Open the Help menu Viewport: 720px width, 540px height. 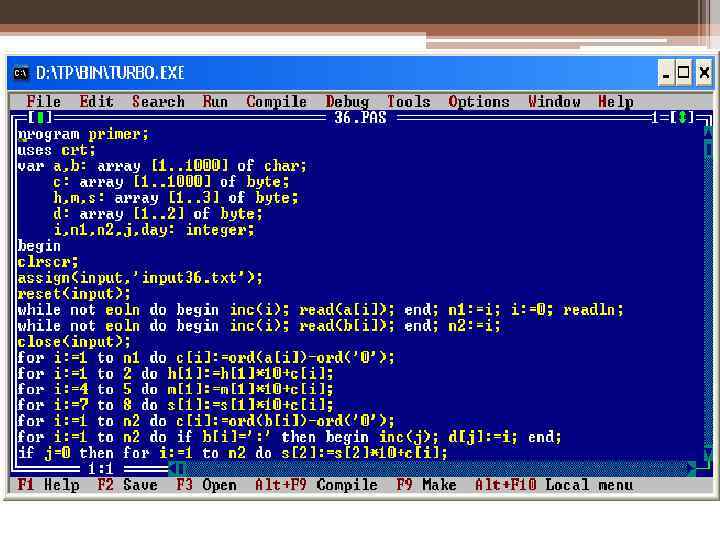616,101
